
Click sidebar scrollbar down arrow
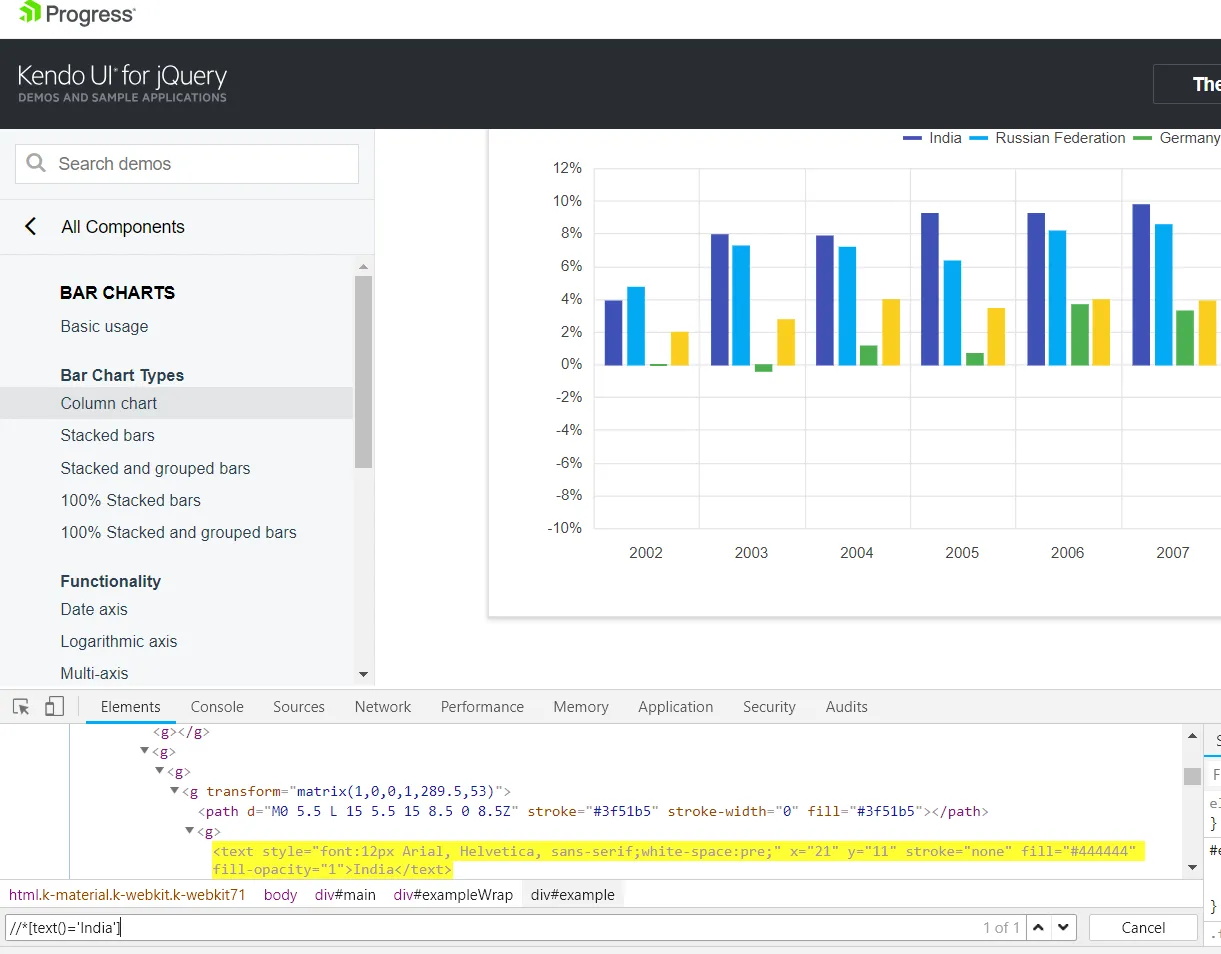(363, 675)
